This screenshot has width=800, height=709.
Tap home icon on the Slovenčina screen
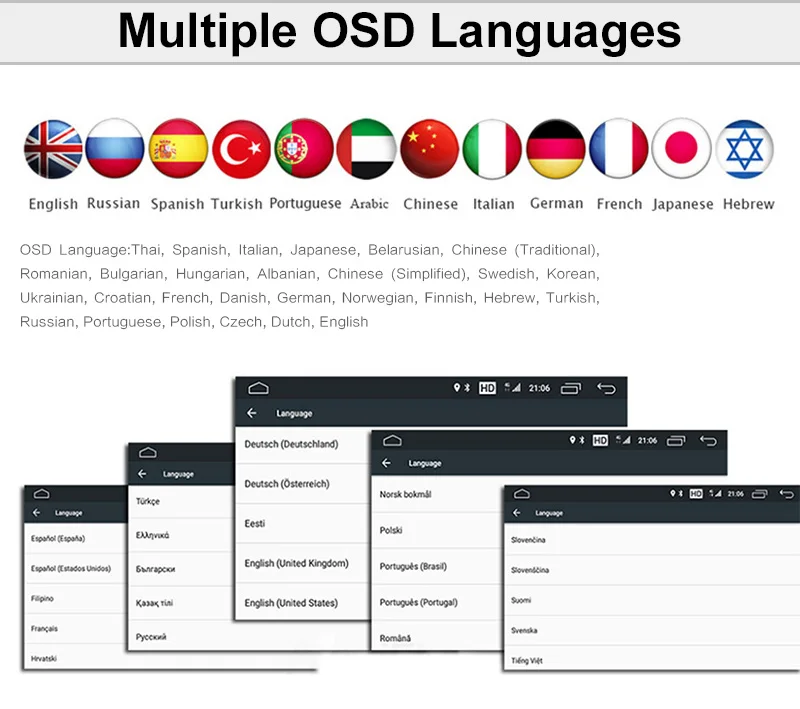pyautogui.click(x=521, y=494)
